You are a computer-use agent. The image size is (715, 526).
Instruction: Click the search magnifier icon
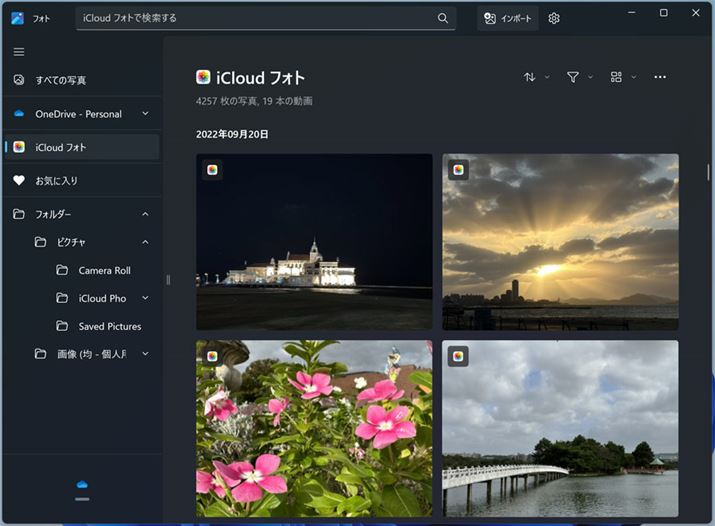(x=443, y=18)
